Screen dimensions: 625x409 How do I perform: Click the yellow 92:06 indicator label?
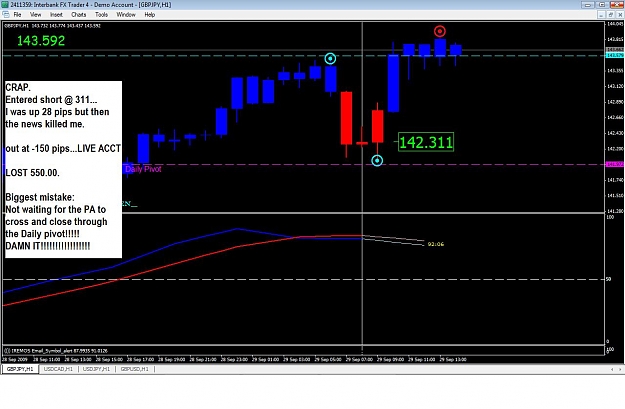436,244
